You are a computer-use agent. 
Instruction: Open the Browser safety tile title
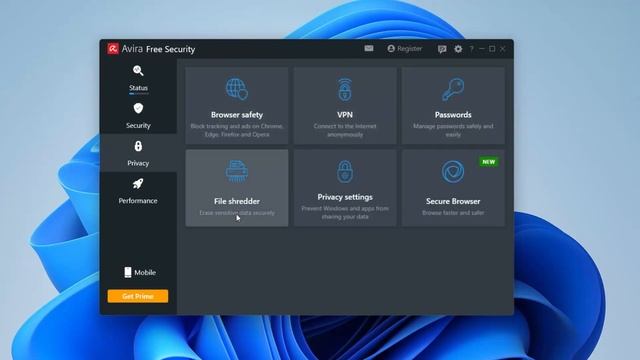click(x=237, y=115)
